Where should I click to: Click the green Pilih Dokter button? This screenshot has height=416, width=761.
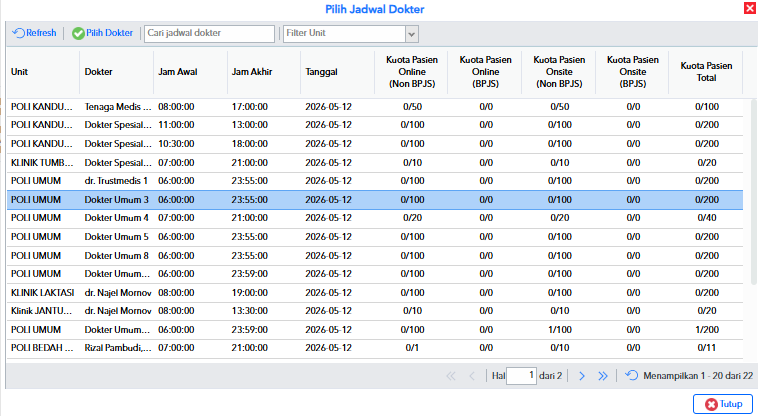[102, 33]
